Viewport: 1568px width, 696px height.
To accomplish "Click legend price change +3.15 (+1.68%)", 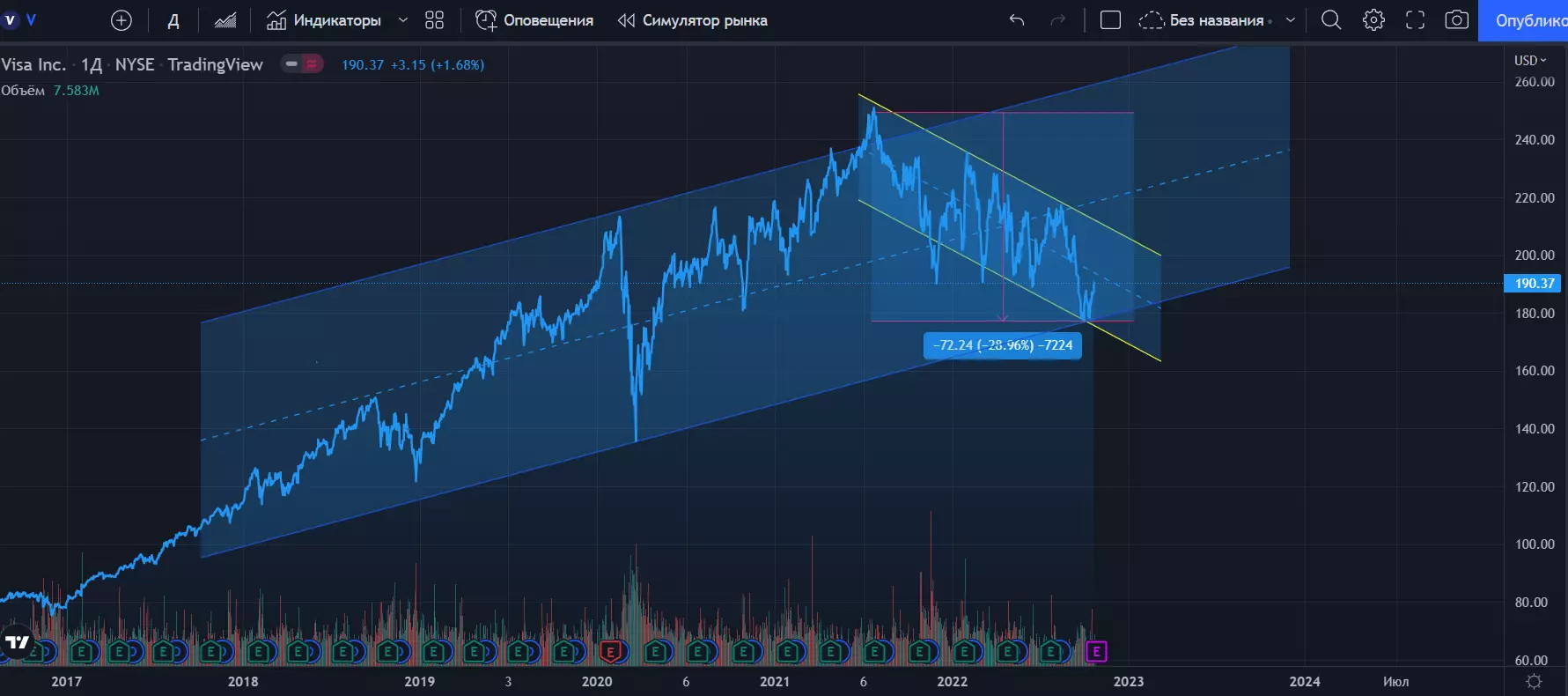I will 438,64.
